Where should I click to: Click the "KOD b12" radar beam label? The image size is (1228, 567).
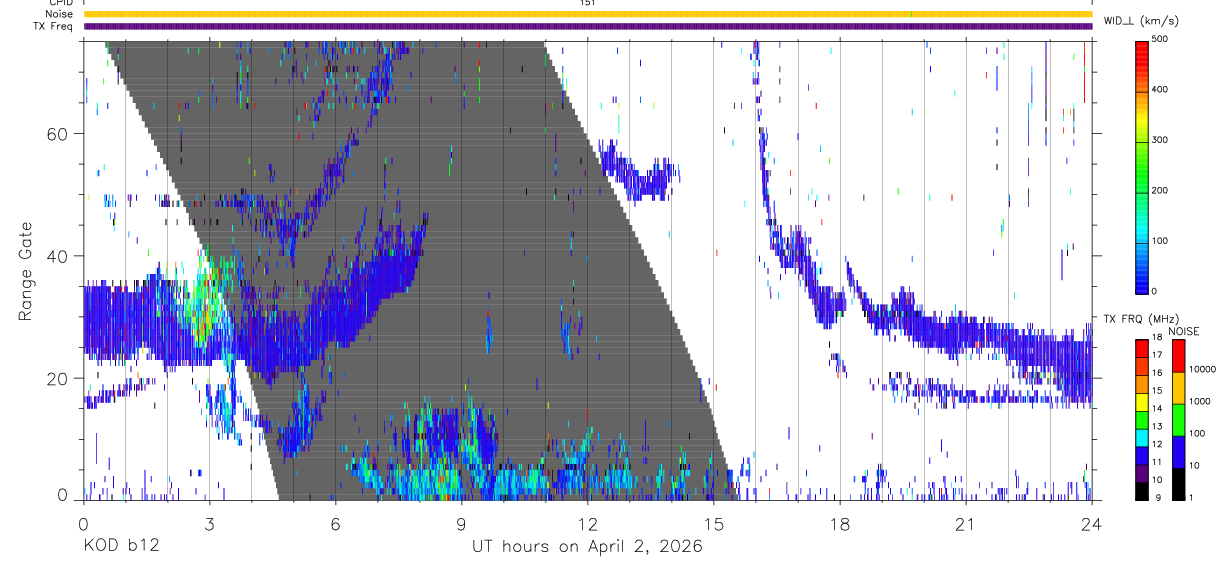coord(120,547)
